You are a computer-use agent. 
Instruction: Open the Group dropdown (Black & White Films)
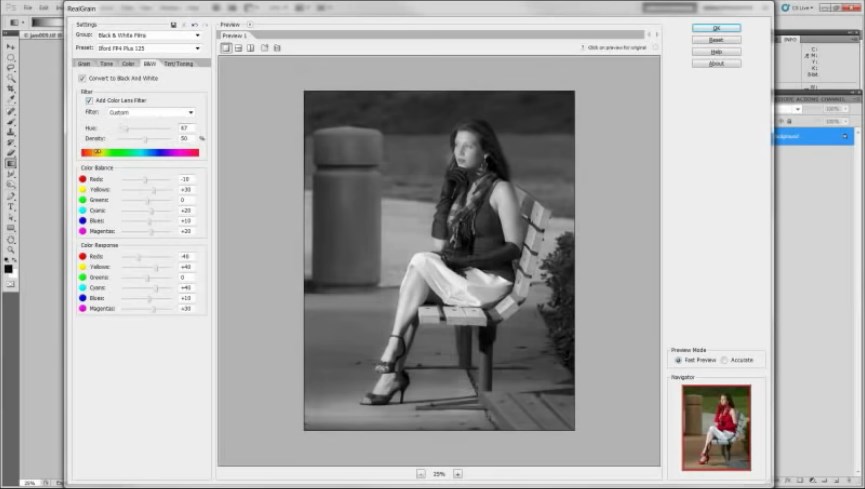[x=152, y=35]
